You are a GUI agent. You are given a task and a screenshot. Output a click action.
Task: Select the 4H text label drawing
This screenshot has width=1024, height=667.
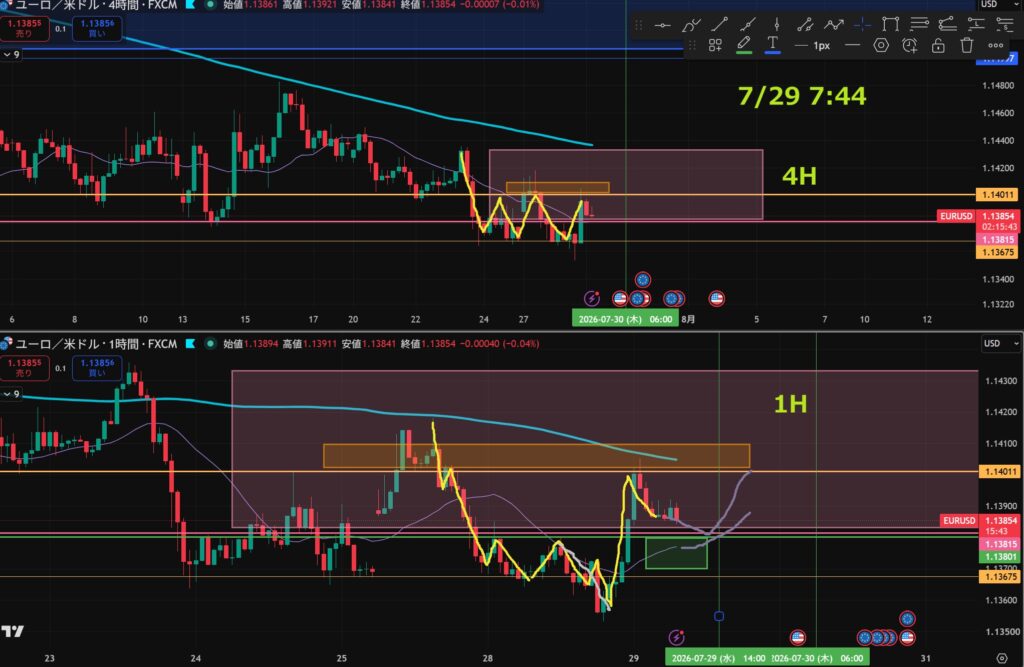(x=799, y=176)
